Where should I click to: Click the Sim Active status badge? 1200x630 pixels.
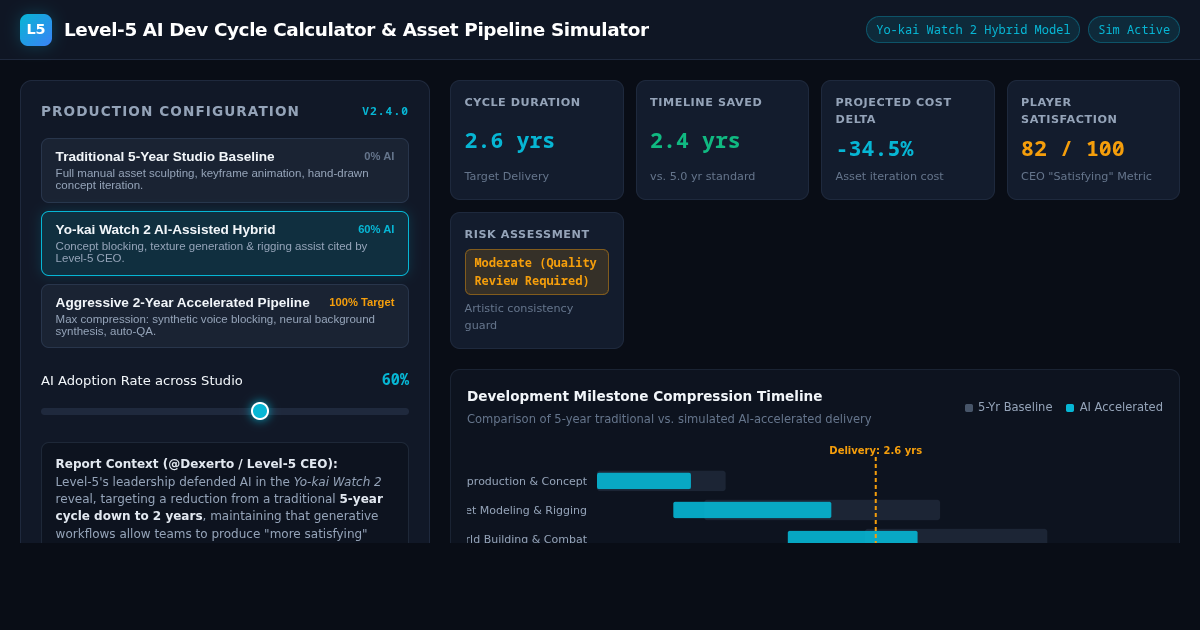[1134, 30]
